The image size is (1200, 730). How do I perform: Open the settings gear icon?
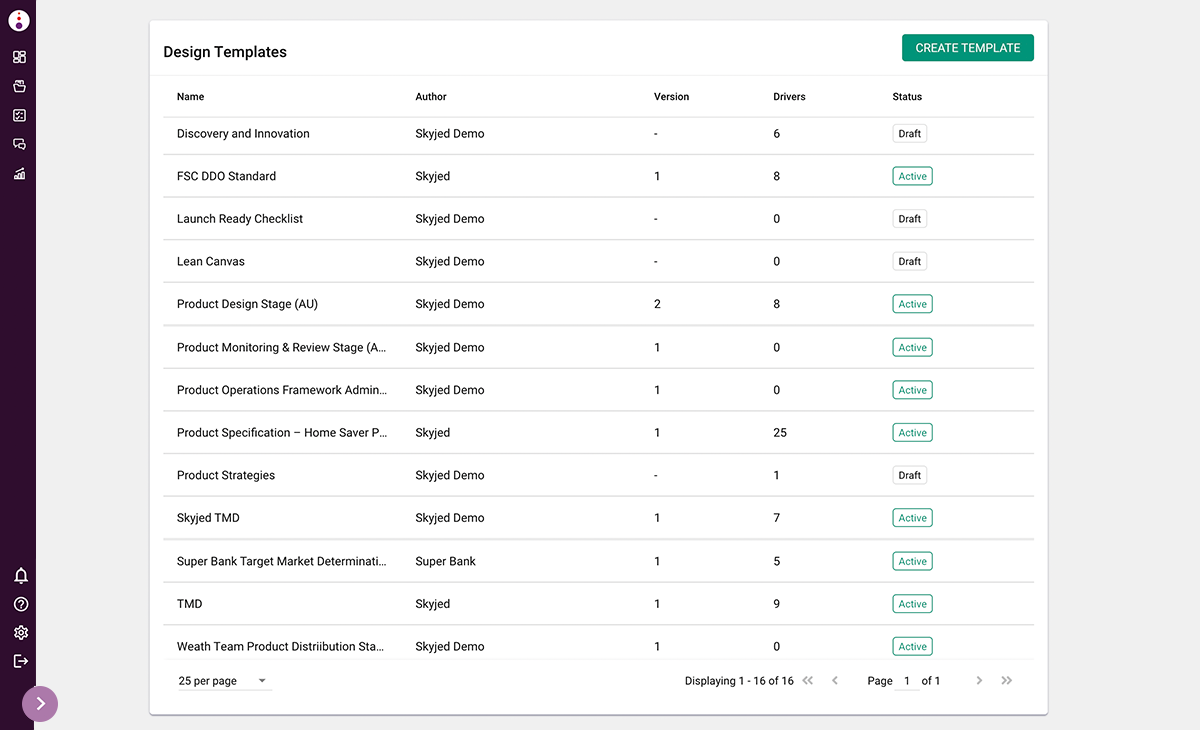(x=21, y=632)
